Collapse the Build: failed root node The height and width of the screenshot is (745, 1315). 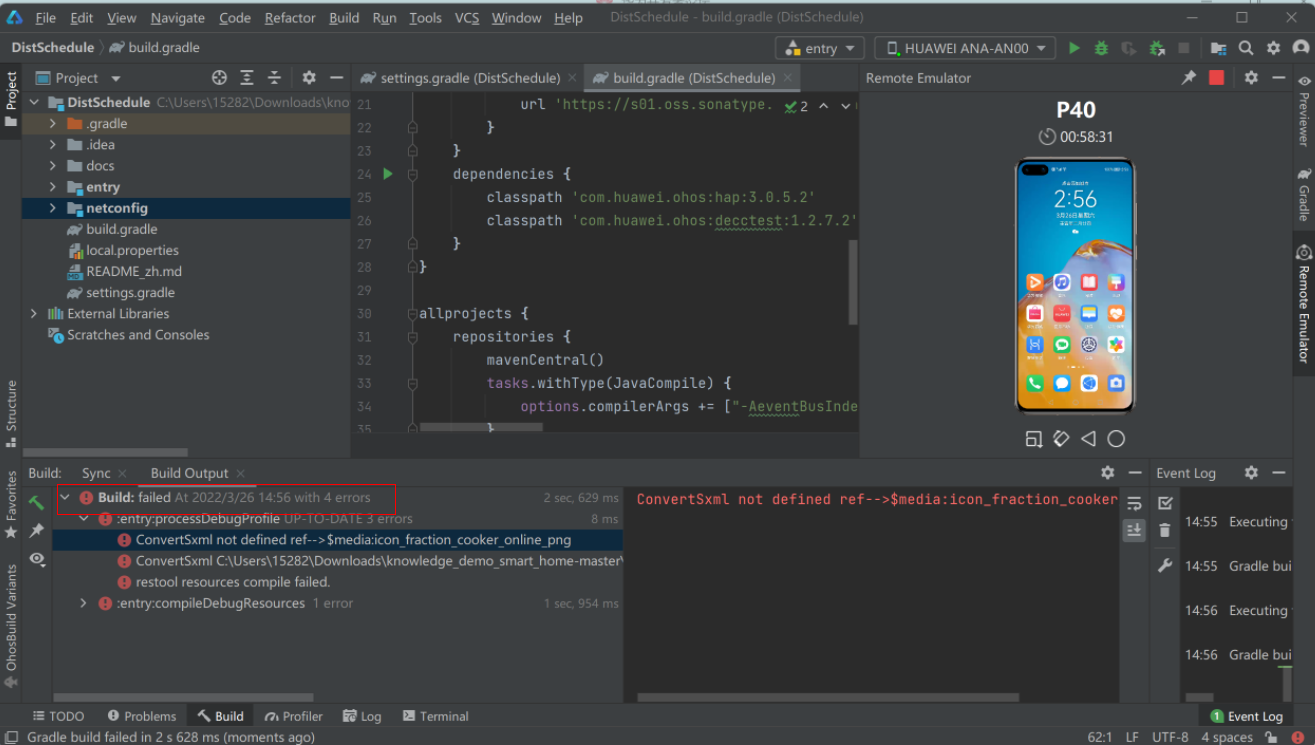(x=65, y=497)
